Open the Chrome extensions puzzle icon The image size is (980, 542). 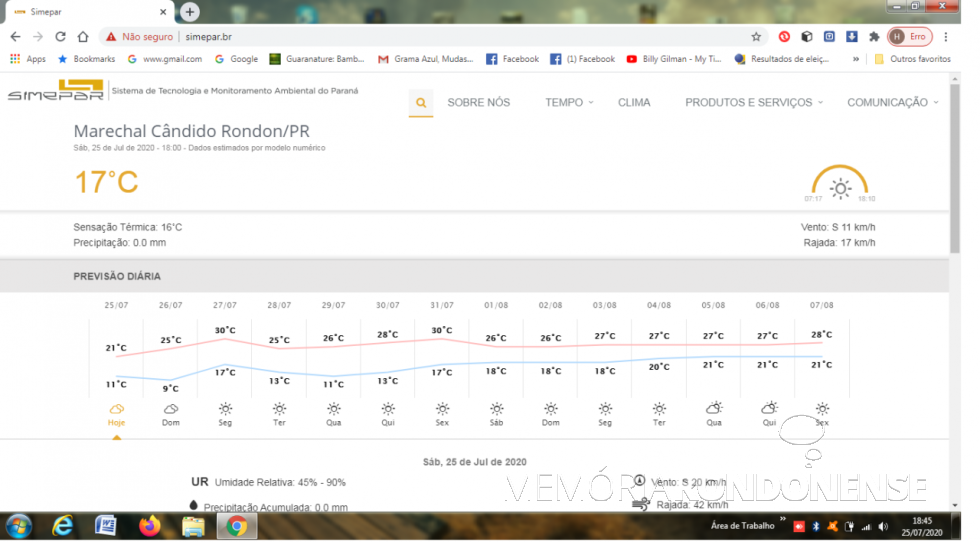coord(874,36)
